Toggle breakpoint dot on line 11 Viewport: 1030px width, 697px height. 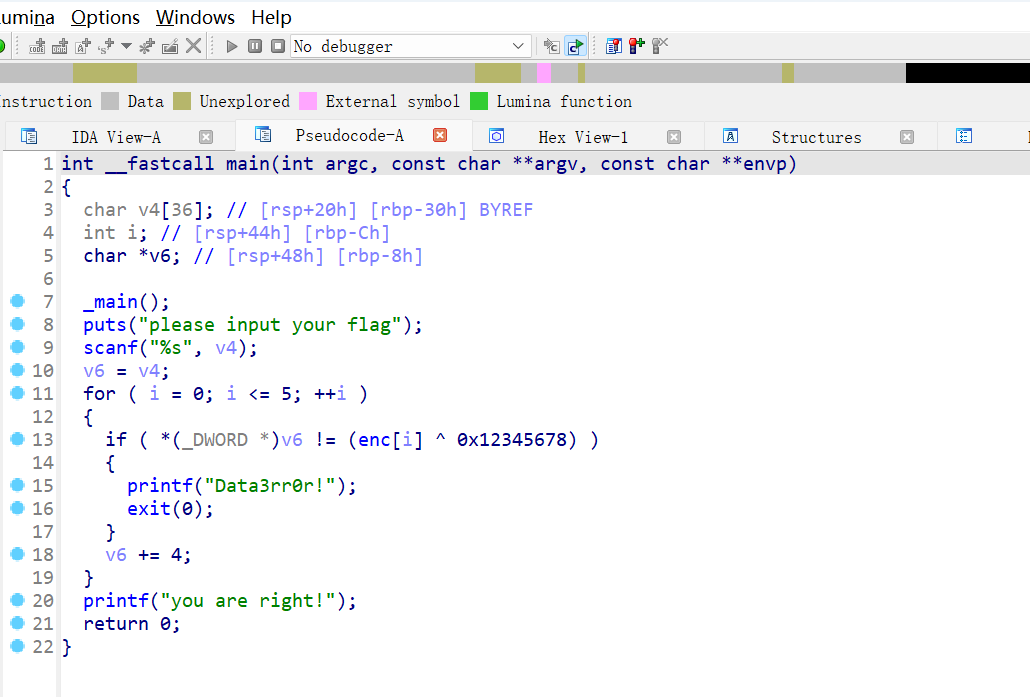click(18, 393)
